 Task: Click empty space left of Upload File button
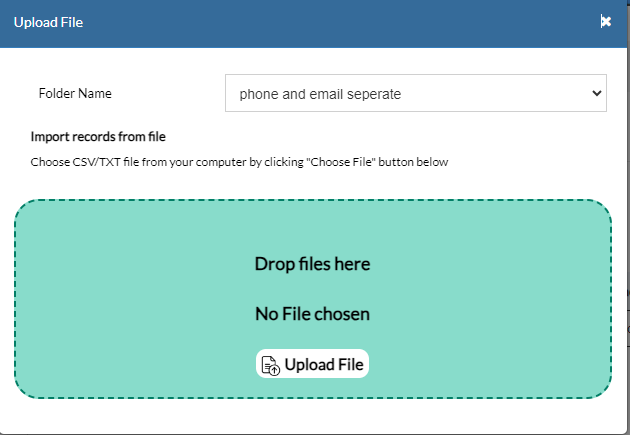point(150,365)
